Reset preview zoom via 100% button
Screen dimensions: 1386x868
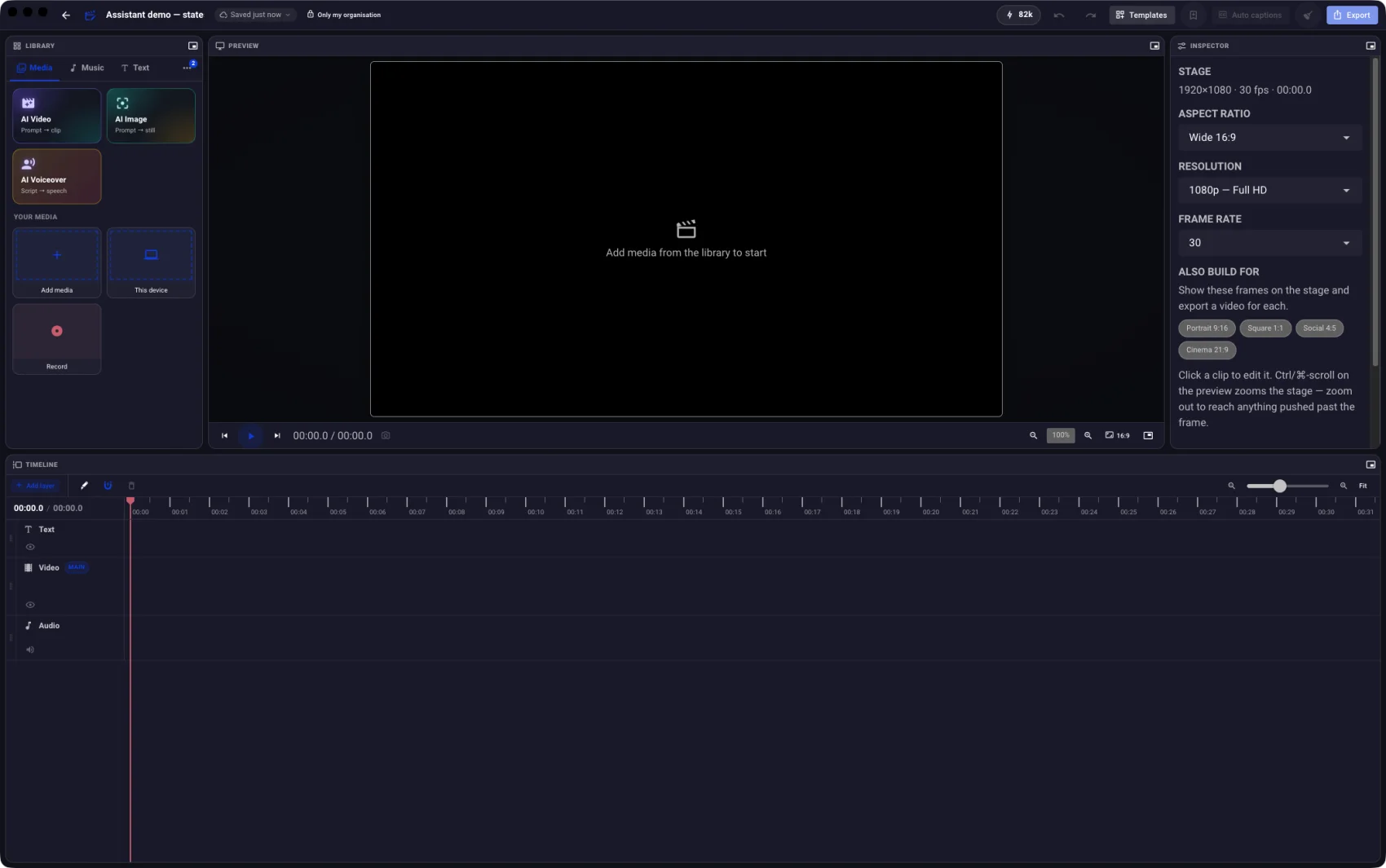[x=1061, y=435]
